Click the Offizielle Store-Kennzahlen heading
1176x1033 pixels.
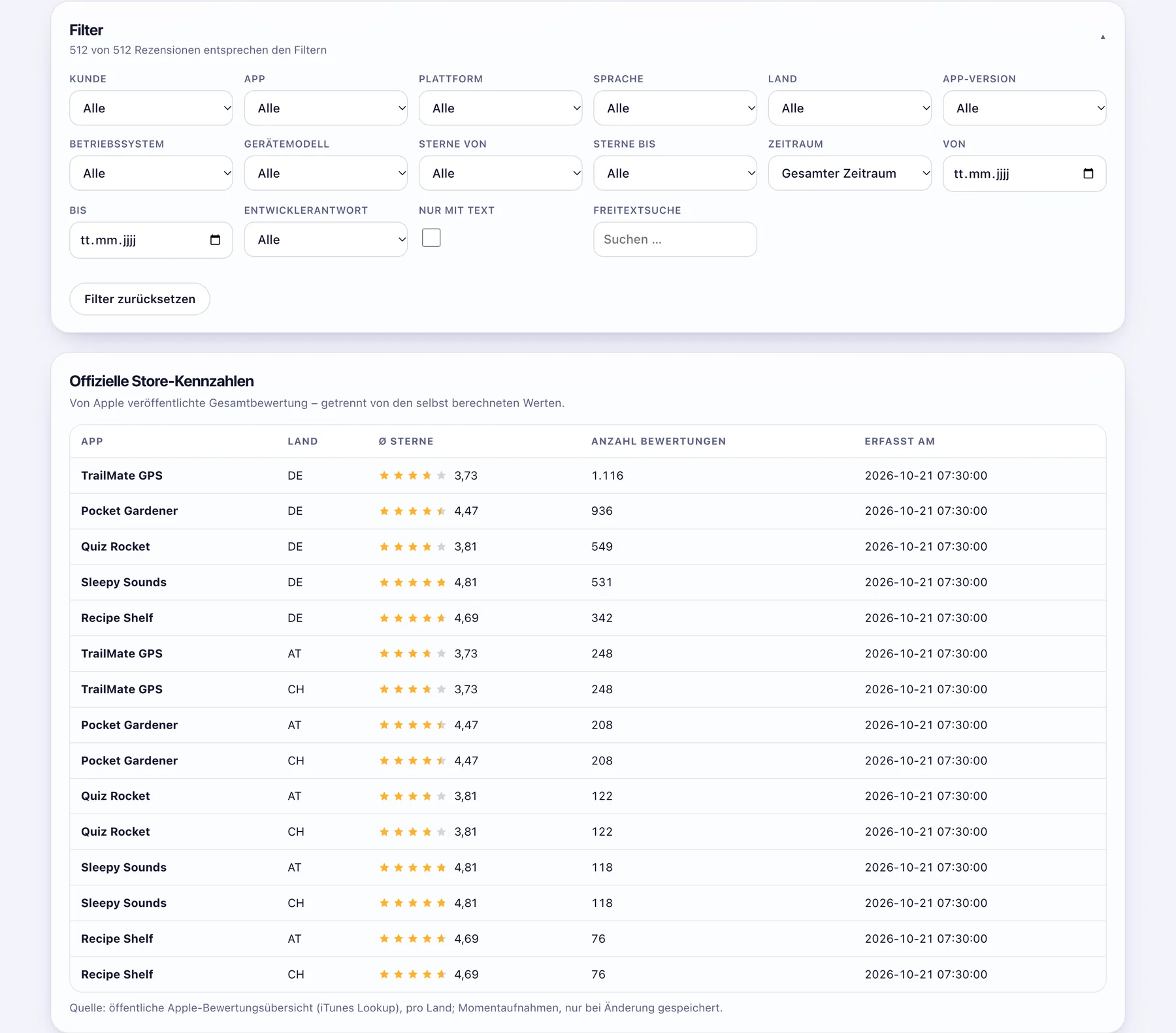point(161,381)
